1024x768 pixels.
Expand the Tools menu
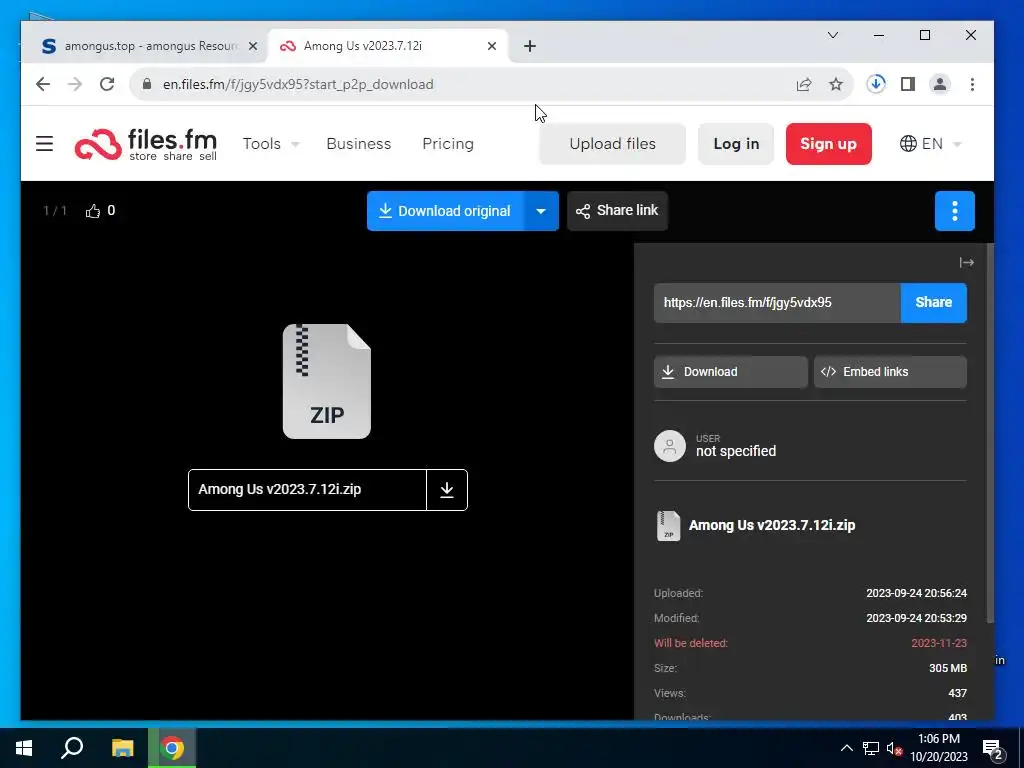(271, 144)
